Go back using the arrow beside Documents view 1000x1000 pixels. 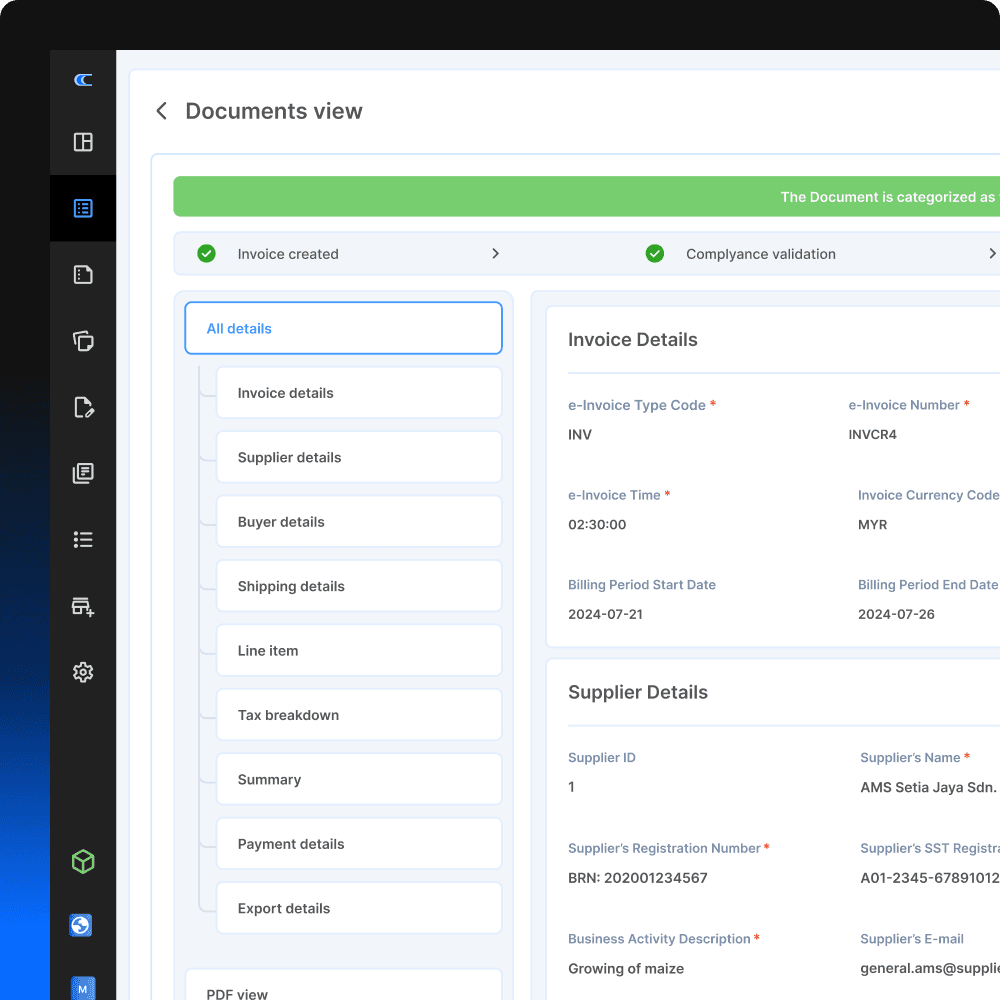(x=161, y=111)
